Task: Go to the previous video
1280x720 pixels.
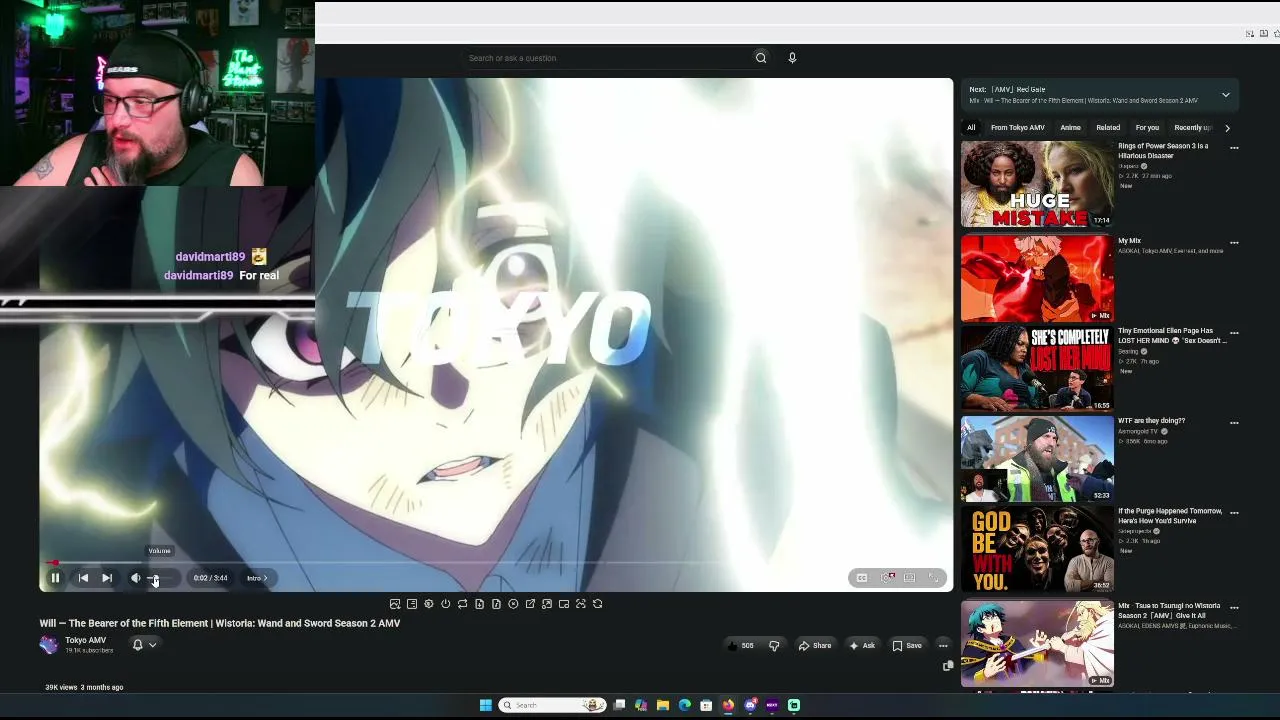Action: 83,578
